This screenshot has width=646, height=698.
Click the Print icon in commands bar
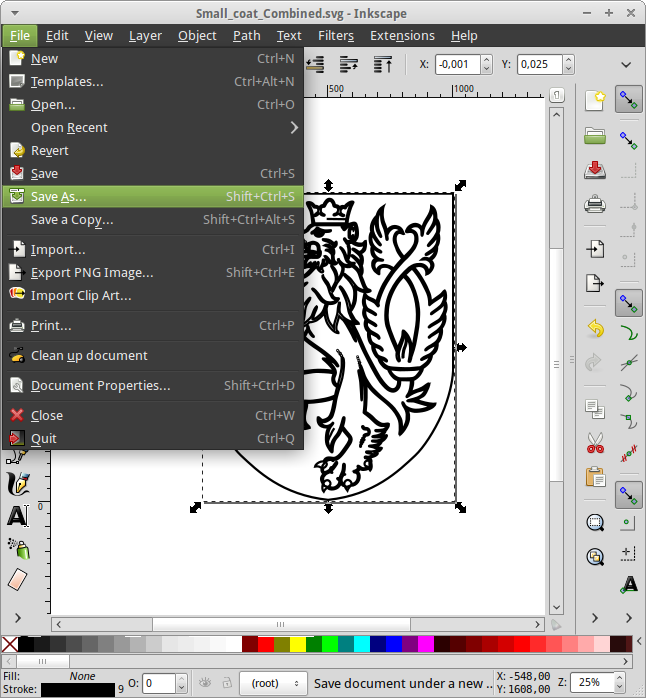click(595, 205)
